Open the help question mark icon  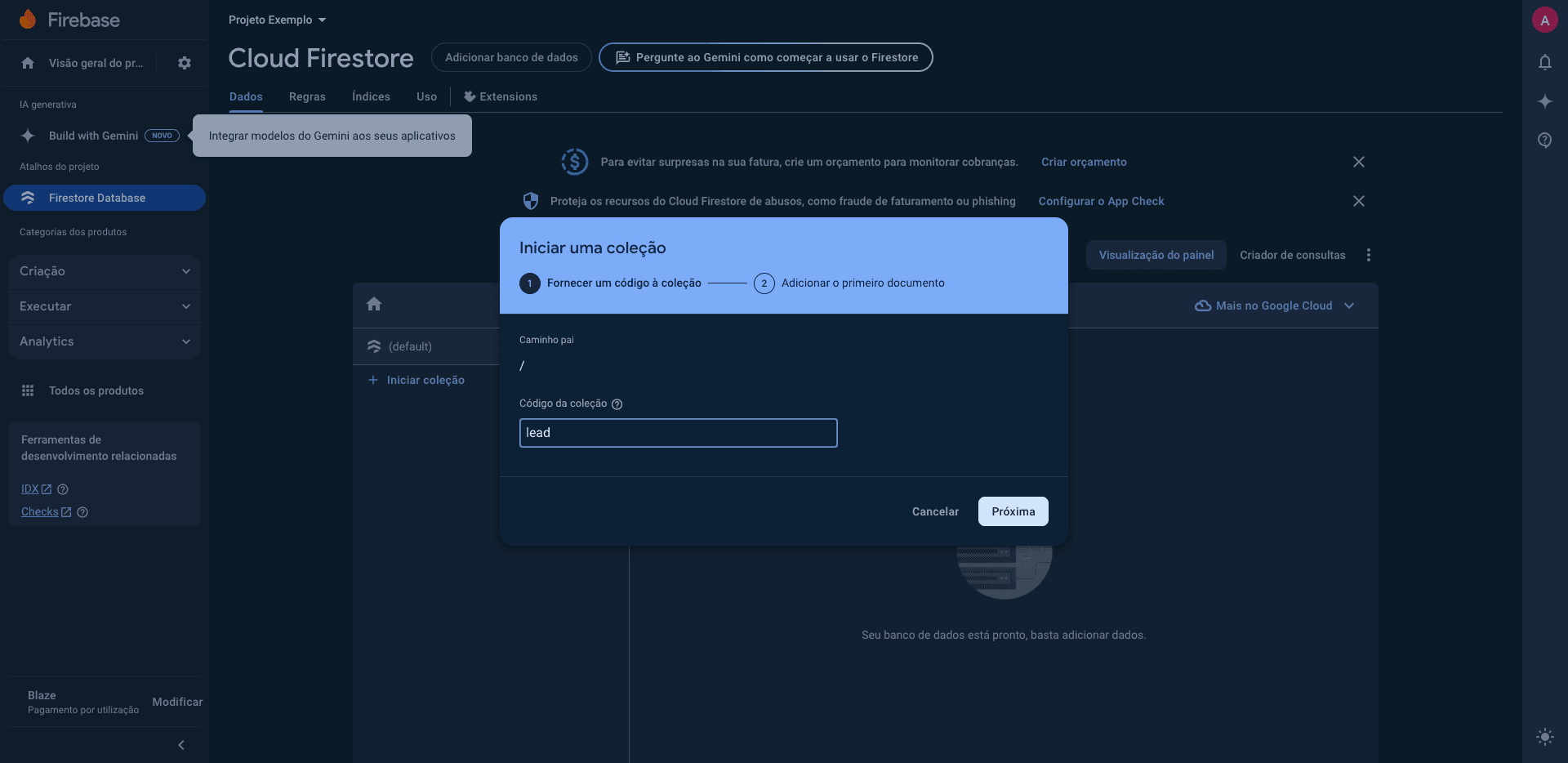[1545, 141]
